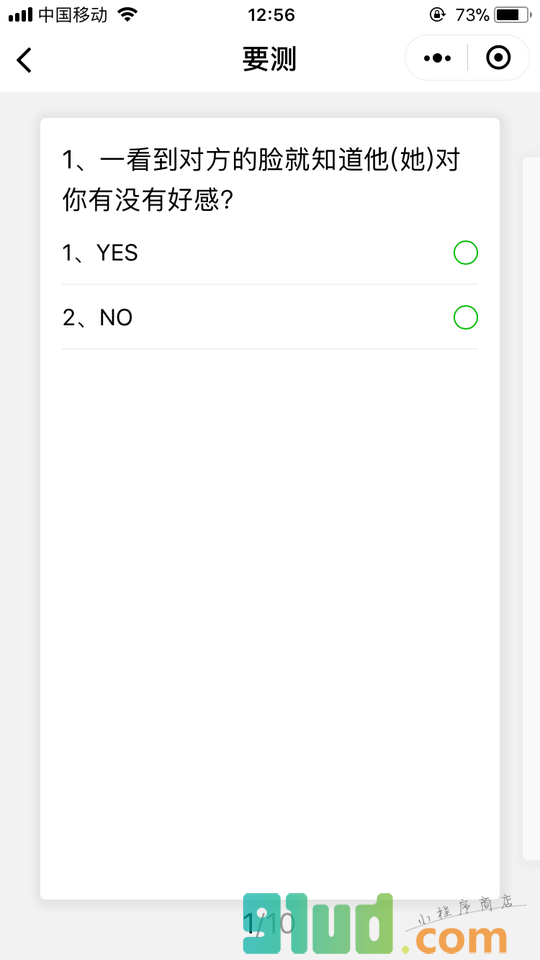Tap the battery indicator icon
This screenshot has width=540, height=960.
click(514, 15)
